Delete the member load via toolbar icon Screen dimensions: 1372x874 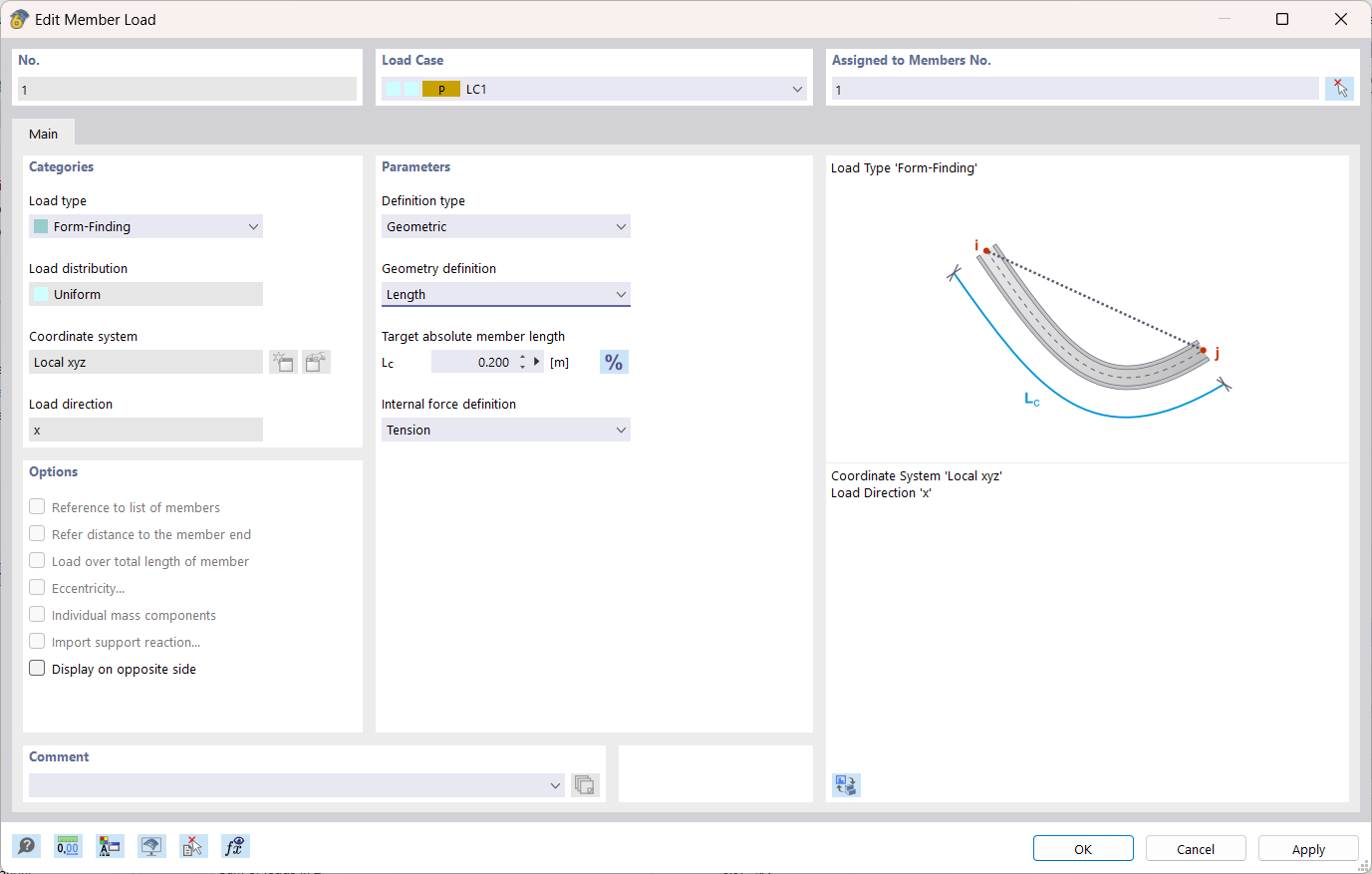pos(193,846)
